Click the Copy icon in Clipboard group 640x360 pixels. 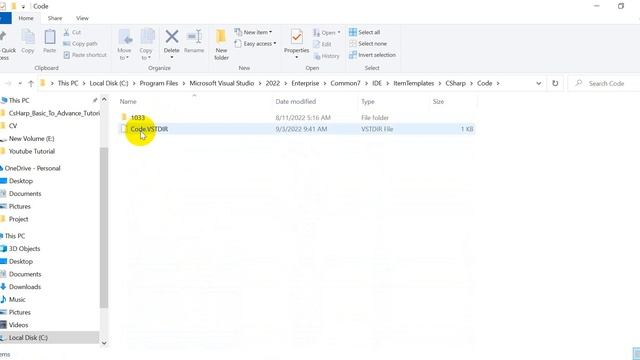pyautogui.click(x=28, y=38)
